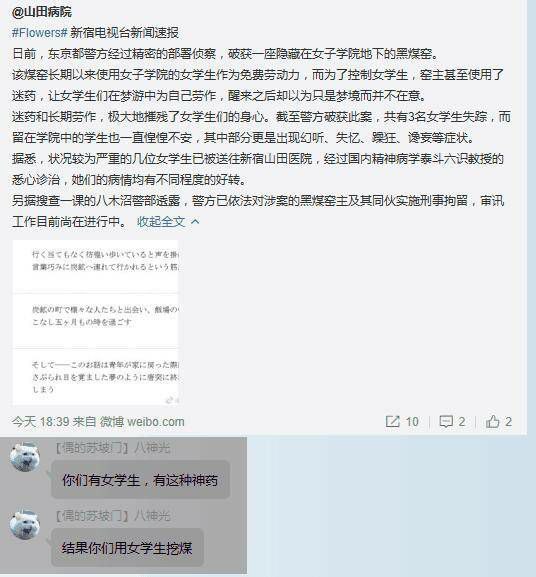Open the 微博 weibo.com source link
The image size is (536, 577).
(x=142, y=422)
